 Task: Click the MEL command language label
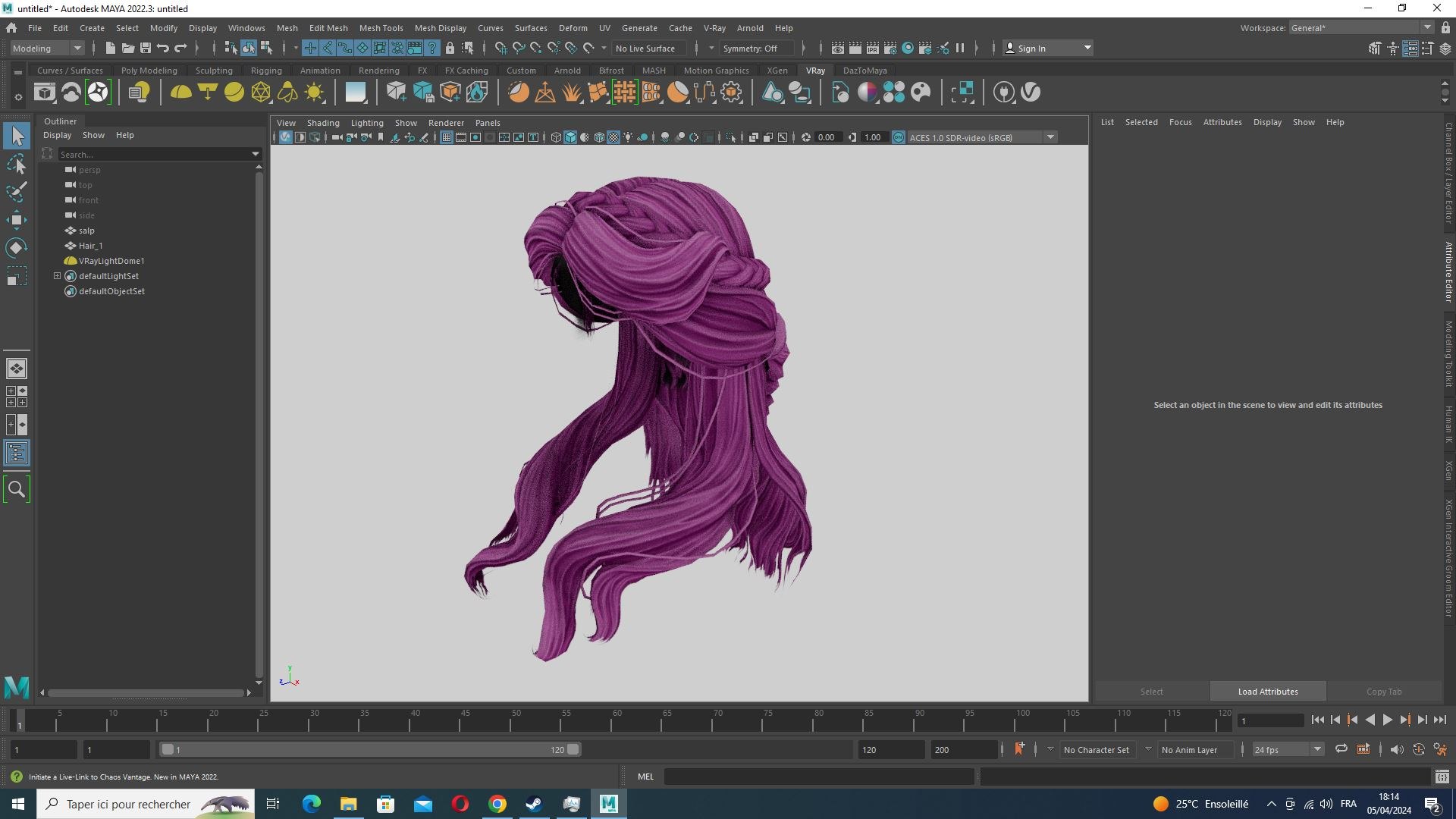coord(645,777)
